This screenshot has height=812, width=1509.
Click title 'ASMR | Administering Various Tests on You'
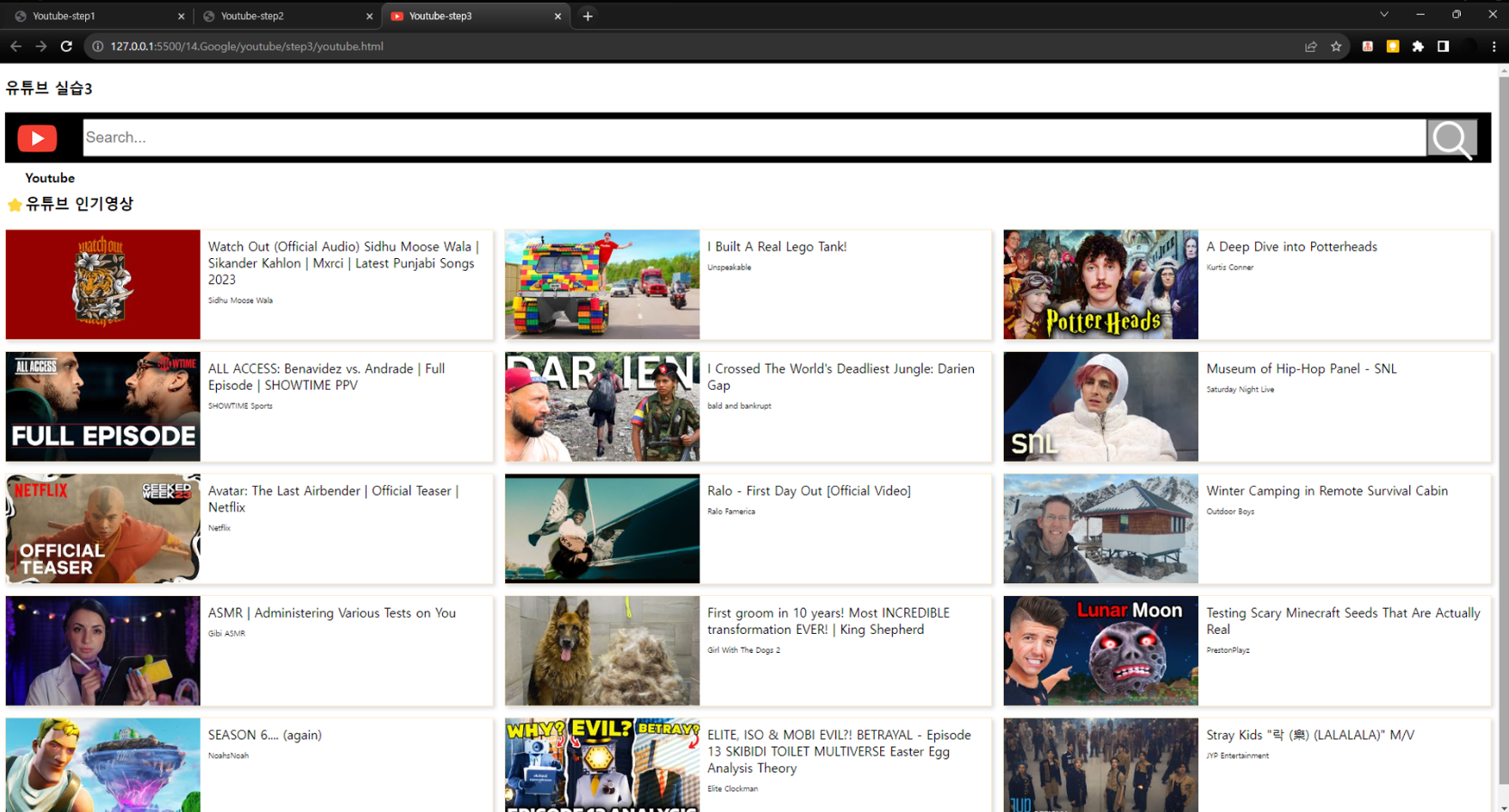pyautogui.click(x=332, y=613)
